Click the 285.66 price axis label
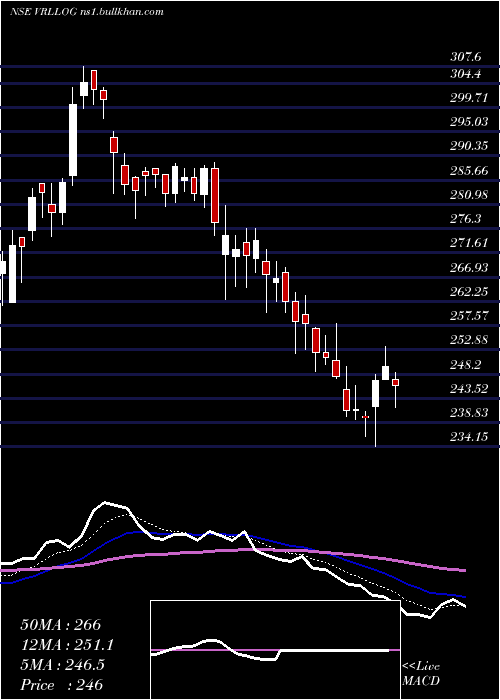 pyautogui.click(x=469, y=171)
